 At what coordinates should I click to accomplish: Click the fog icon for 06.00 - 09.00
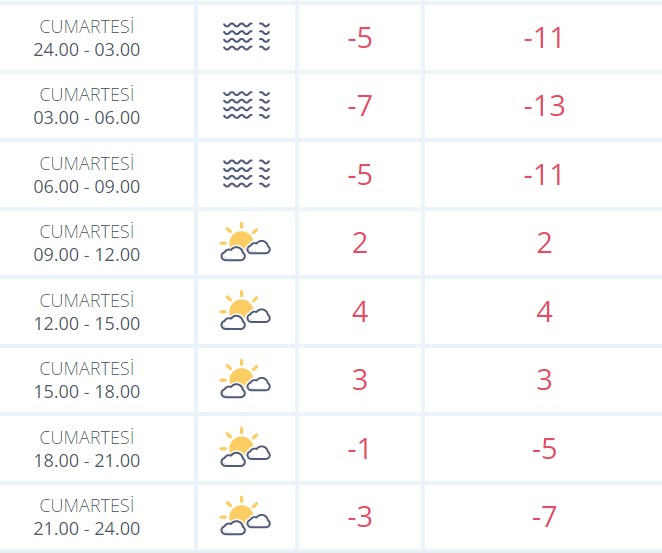click(247, 173)
